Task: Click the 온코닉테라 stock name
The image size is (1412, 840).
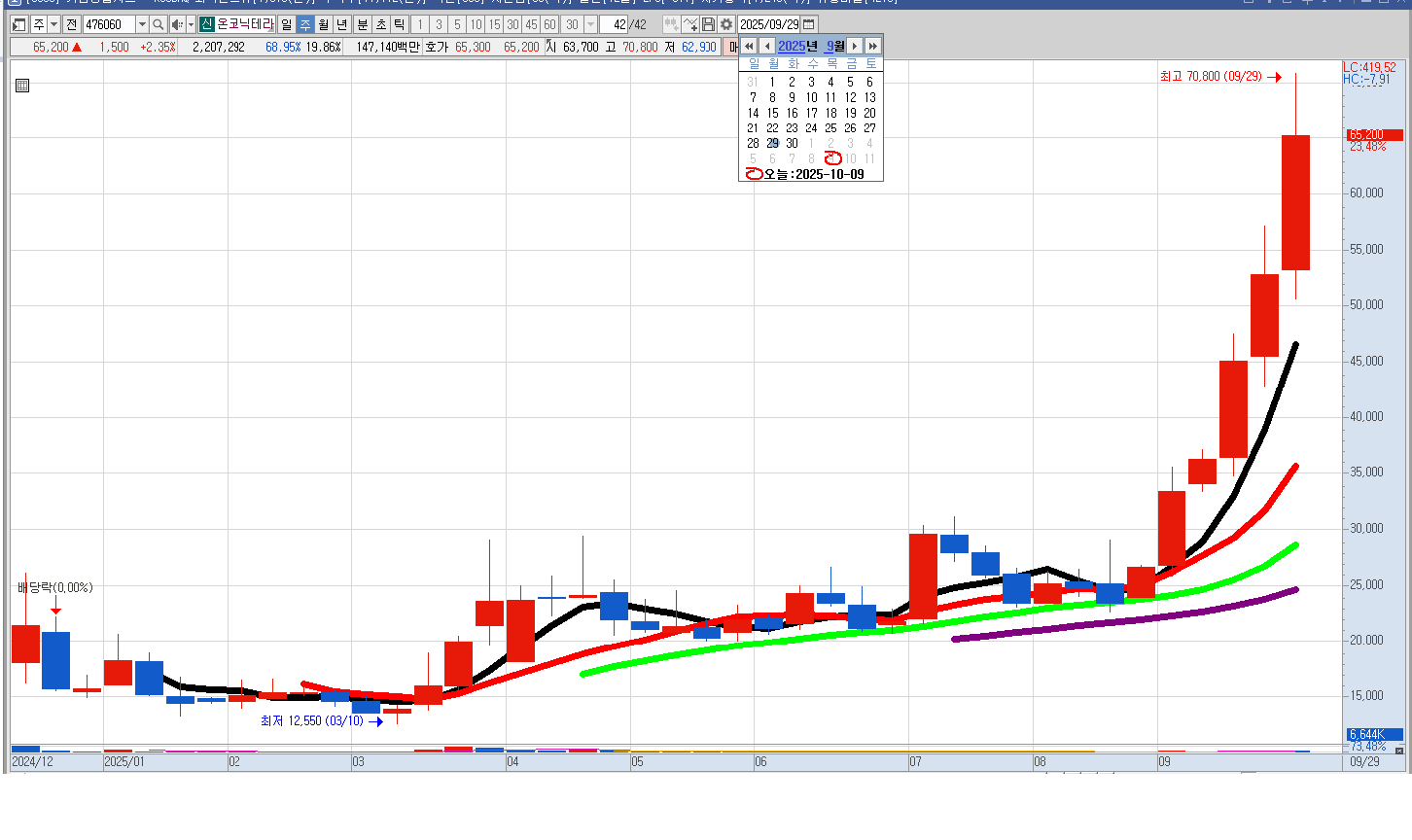Action: tap(245, 24)
